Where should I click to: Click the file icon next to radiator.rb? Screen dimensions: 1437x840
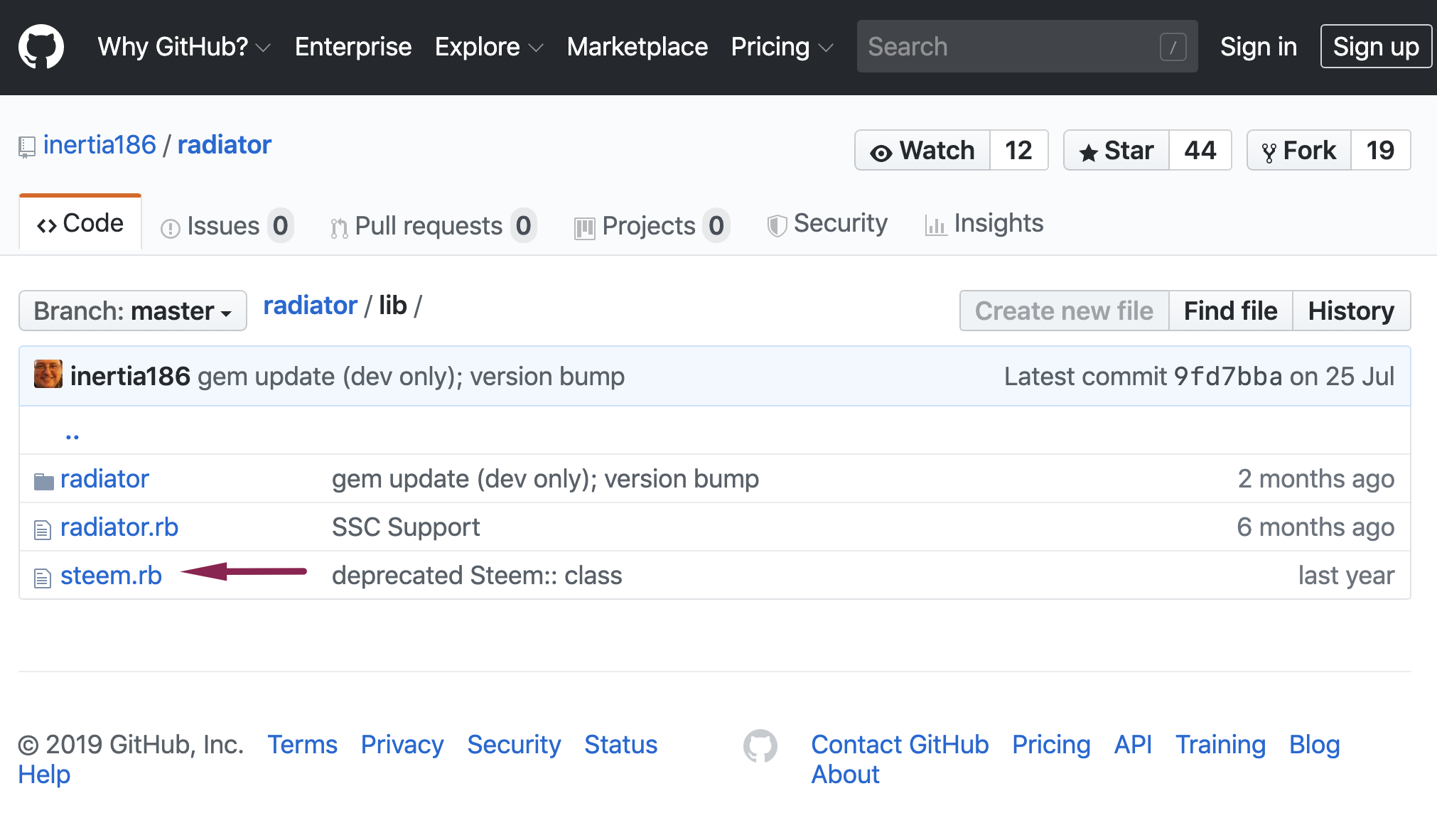43,529
